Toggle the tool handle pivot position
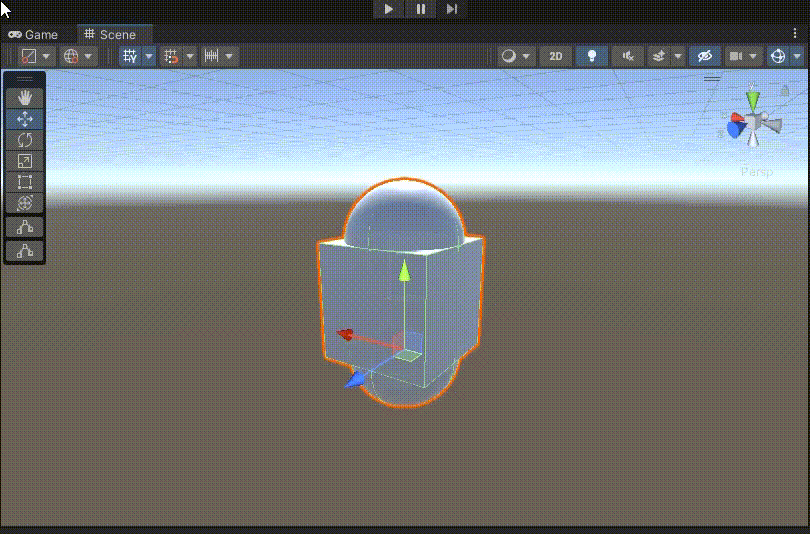Viewport: 810px width, 534px height. (x=28, y=56)
